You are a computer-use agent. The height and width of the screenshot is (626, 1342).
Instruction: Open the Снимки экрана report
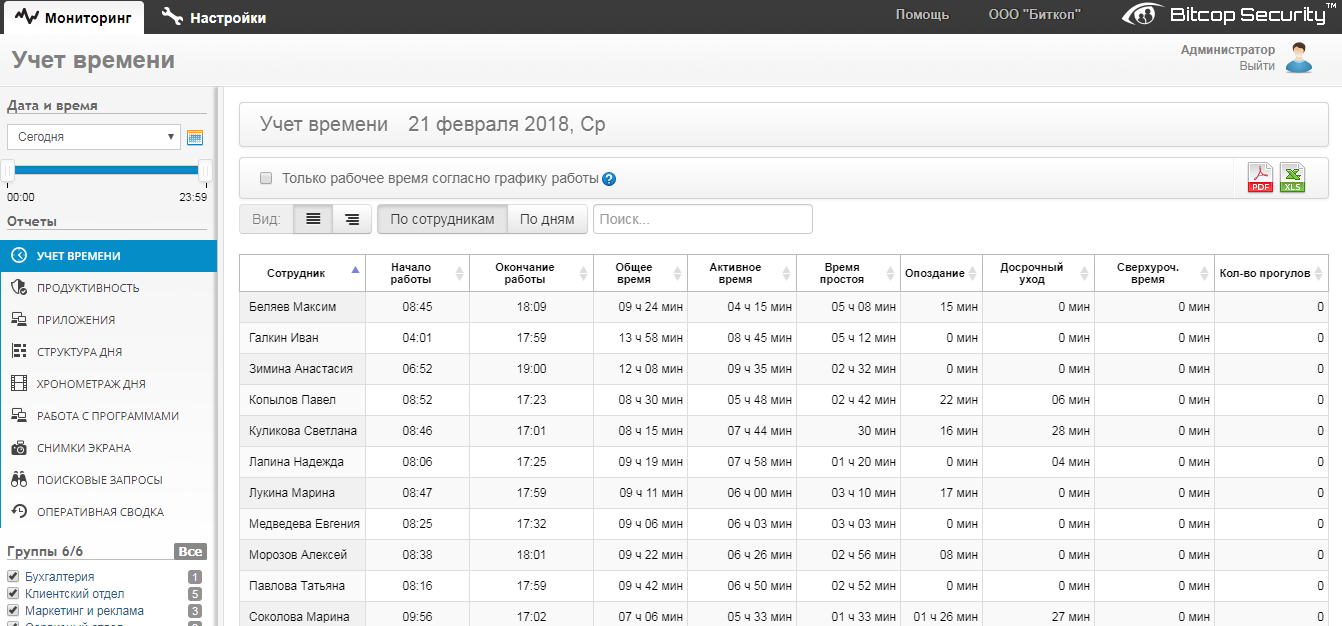(x=84, y=448)
